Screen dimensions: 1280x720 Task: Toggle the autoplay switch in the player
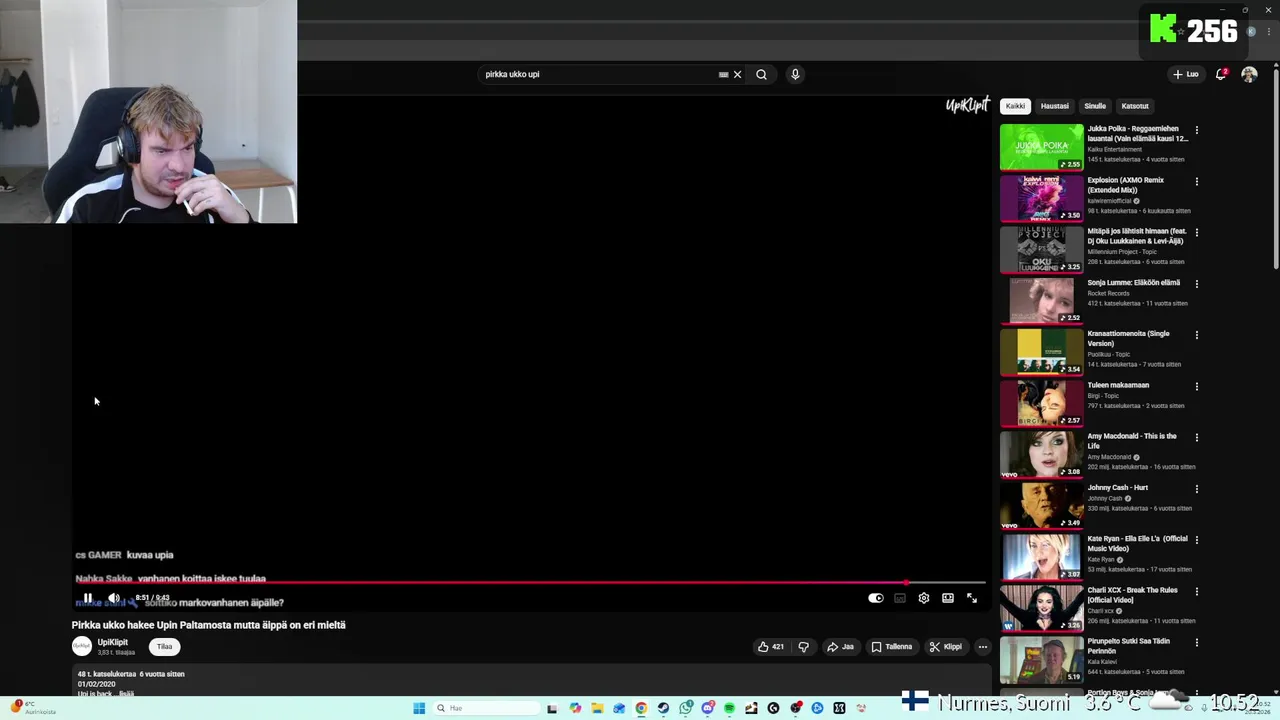click(x=876, y=598)
